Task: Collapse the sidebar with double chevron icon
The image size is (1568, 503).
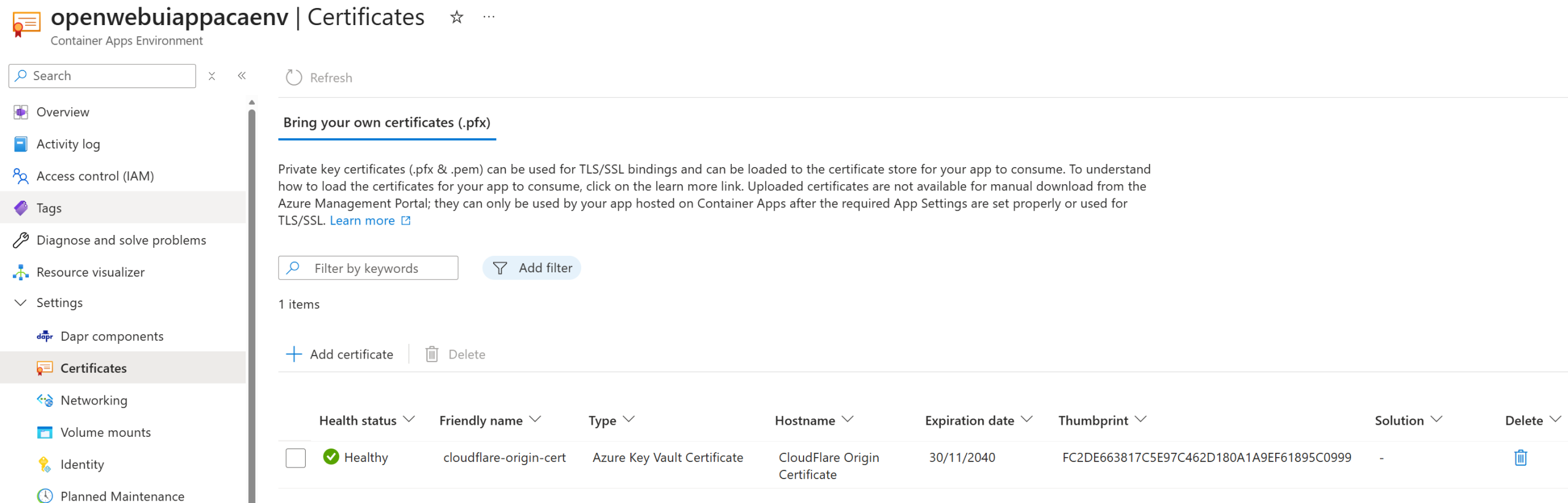Action: tap(242, 76)
